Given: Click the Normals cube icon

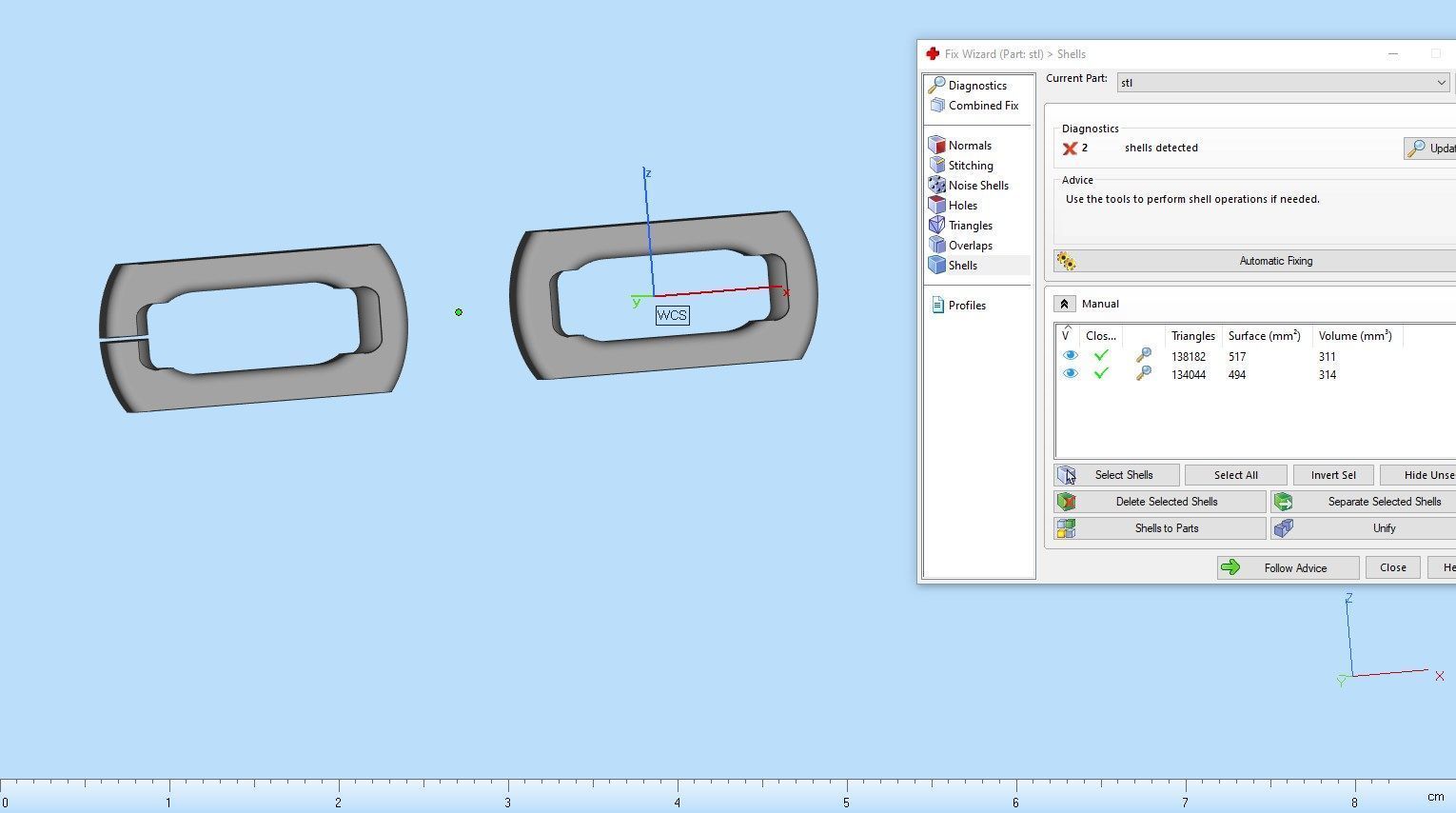Looking at the screenshot, I should [x=937, y=146].
